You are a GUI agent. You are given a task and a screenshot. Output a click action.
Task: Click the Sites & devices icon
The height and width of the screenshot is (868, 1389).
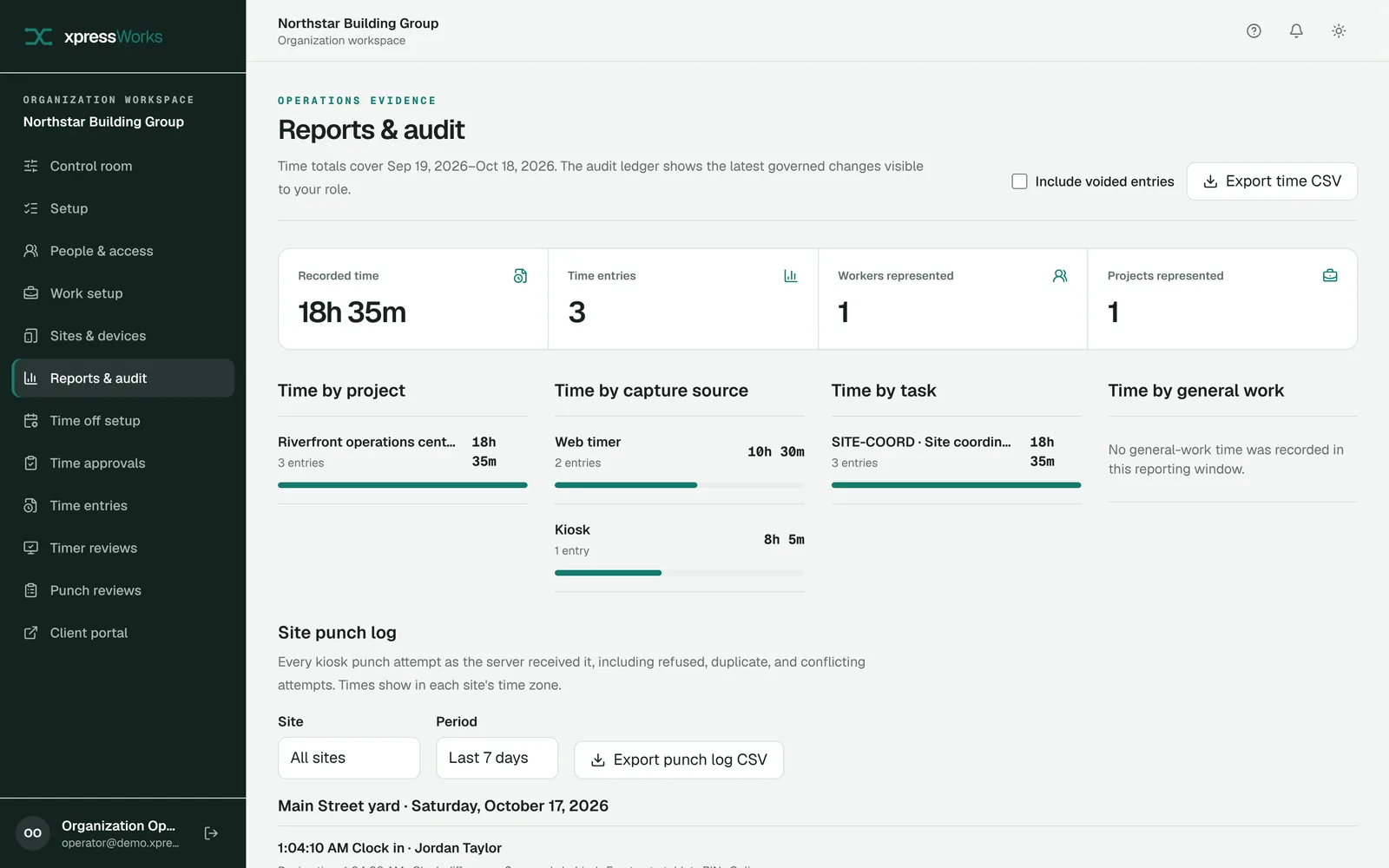click(31, 336)
